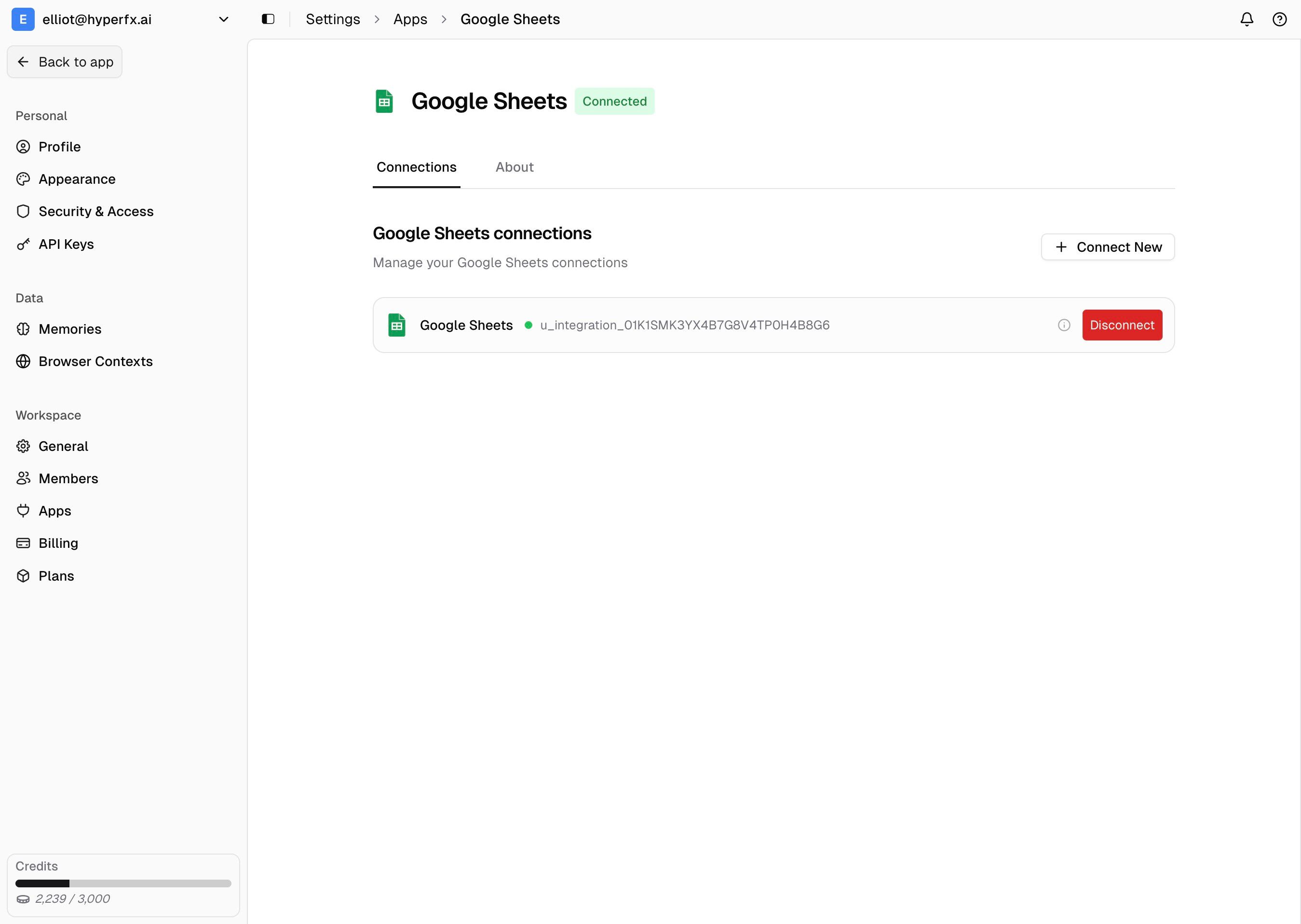Expand the elliot@hyperfx.ai account dropdown
The image size is (1301, 924).
point(224,19)
